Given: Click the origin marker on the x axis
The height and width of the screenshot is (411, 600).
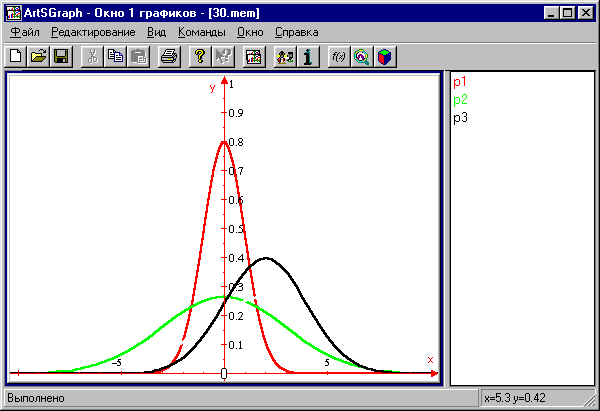Looking at the screenshot, I should click(x=224, y=374).
